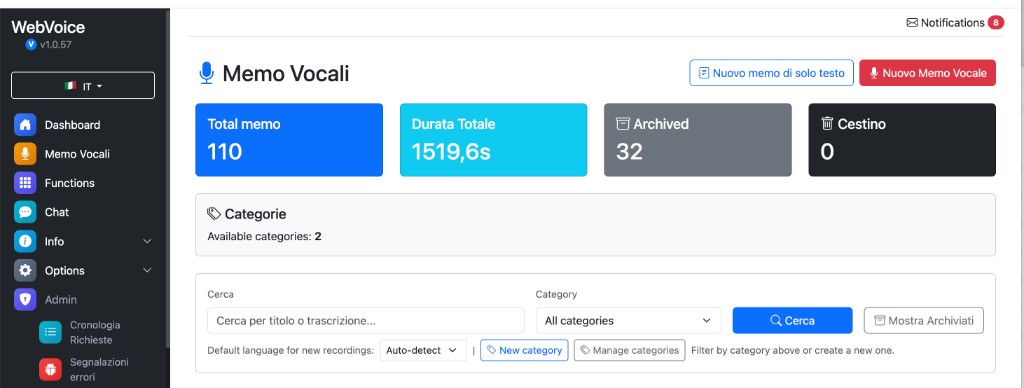
Task: Click the Functions grid icon
Action: pos(25,183)
